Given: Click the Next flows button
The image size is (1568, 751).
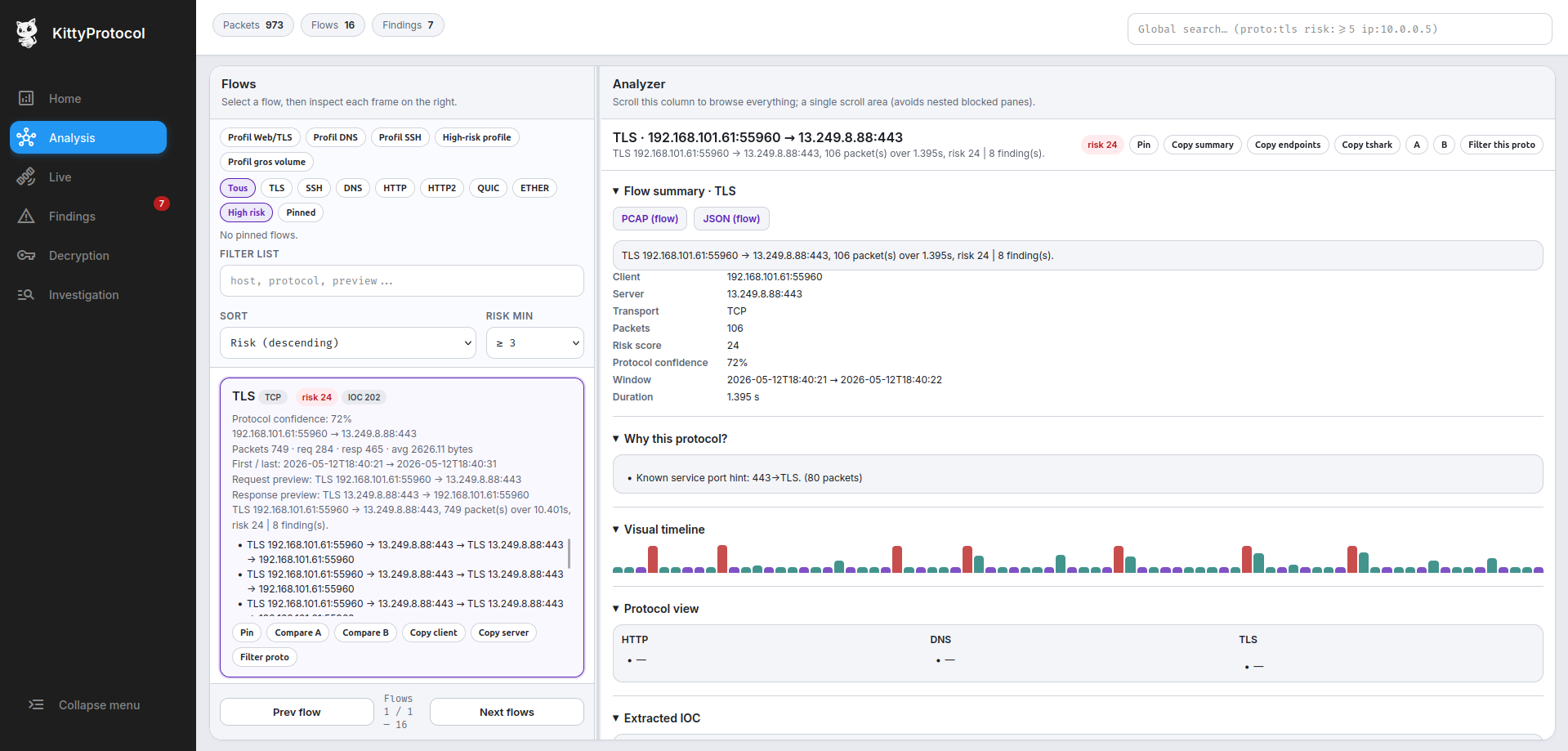Looking at the screenshot, I should pyautogui.click(x=507, y=712).
